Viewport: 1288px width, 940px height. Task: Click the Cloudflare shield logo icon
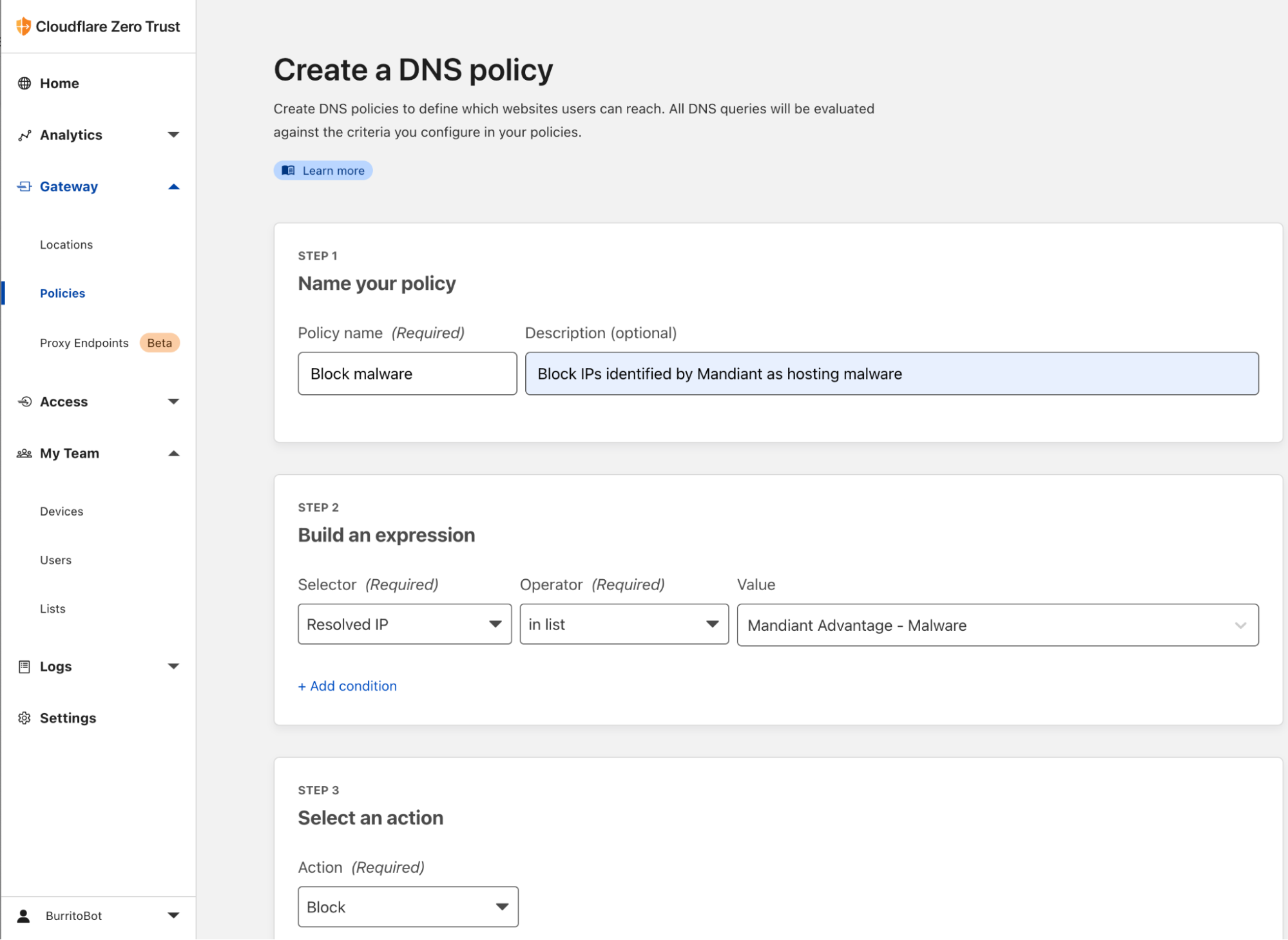point(24,26)
